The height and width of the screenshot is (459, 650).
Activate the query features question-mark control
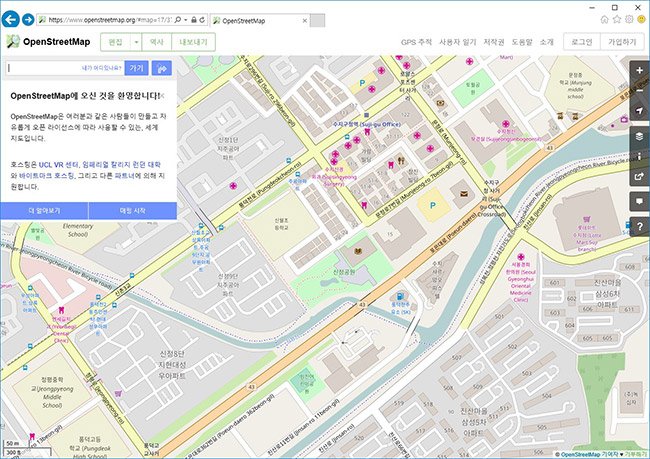pyautogui.click(x=639, y=226)
